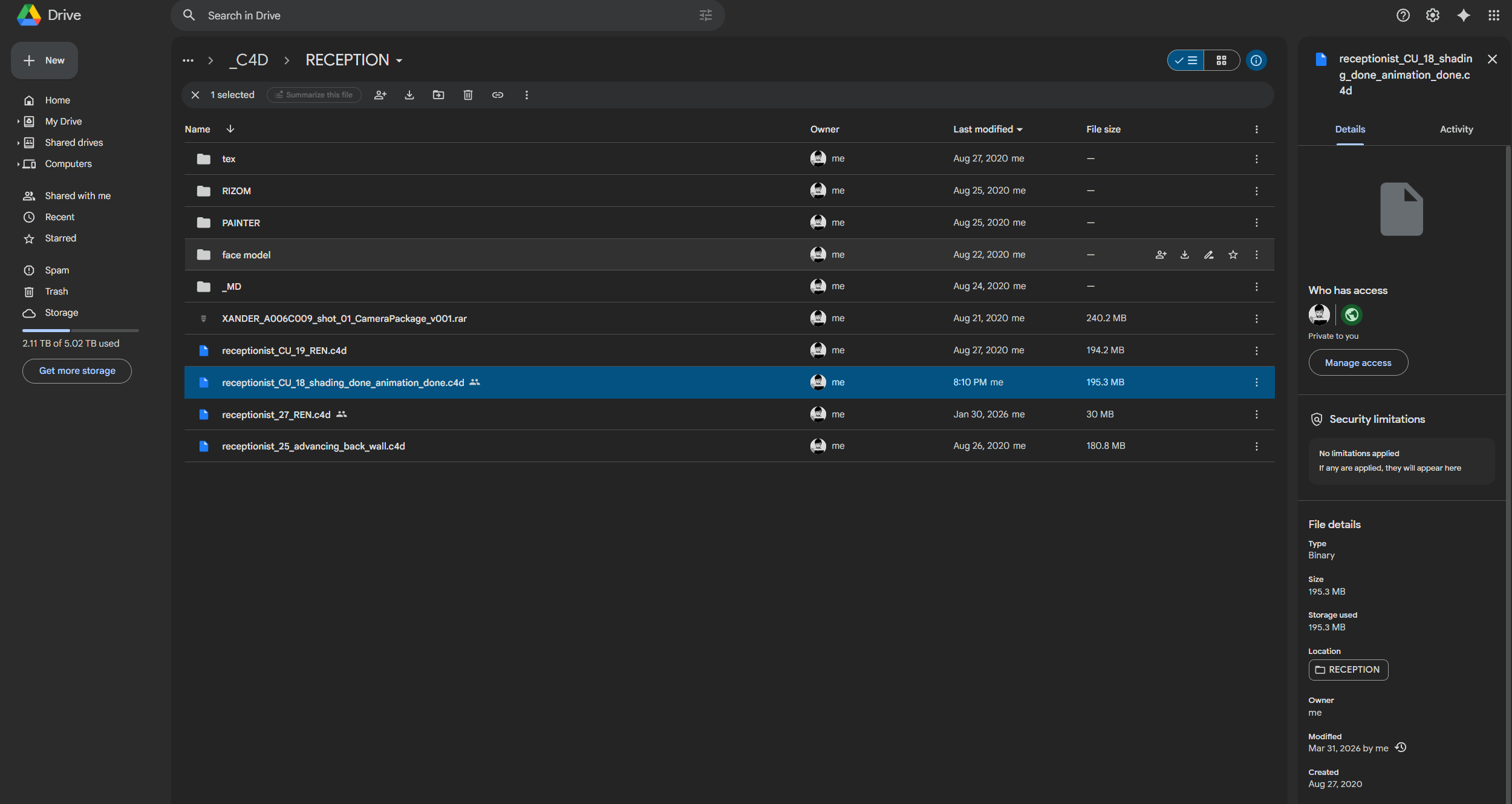
Task: Star the face model folder
Action: (1233, 255)
